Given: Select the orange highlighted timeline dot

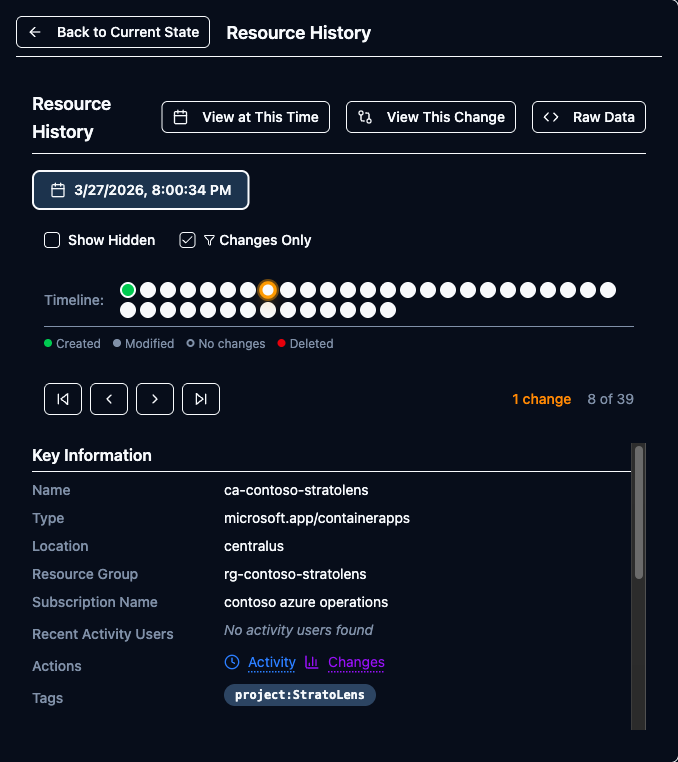Looking at the screenshot, I should point(268,290).
